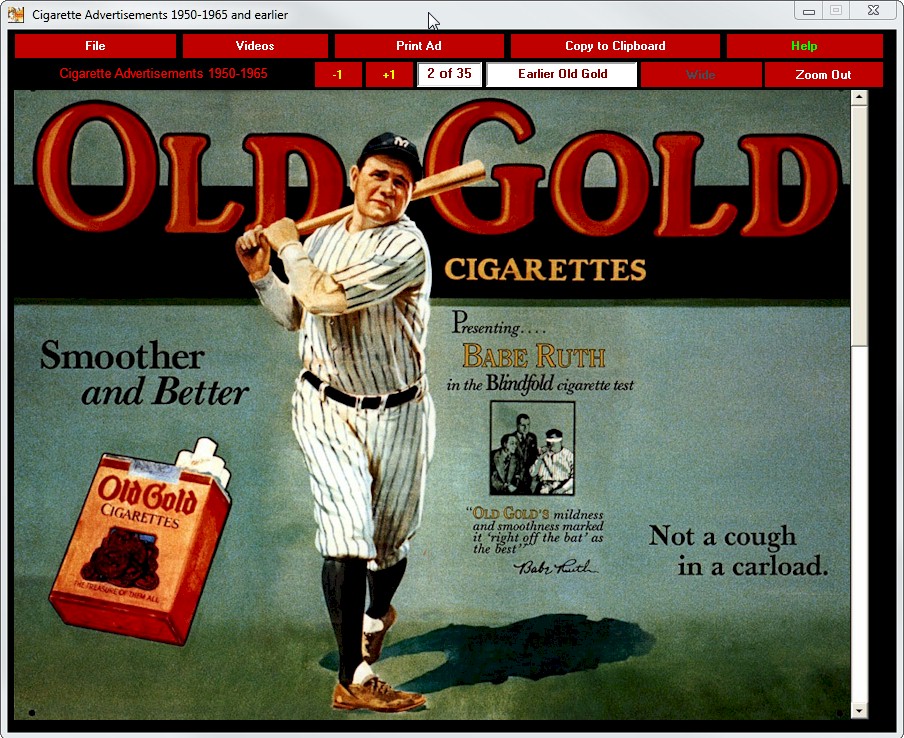The image size is (904, 738).
Task: Click the '2 of 35' counter field
Action: click(449, 74)
